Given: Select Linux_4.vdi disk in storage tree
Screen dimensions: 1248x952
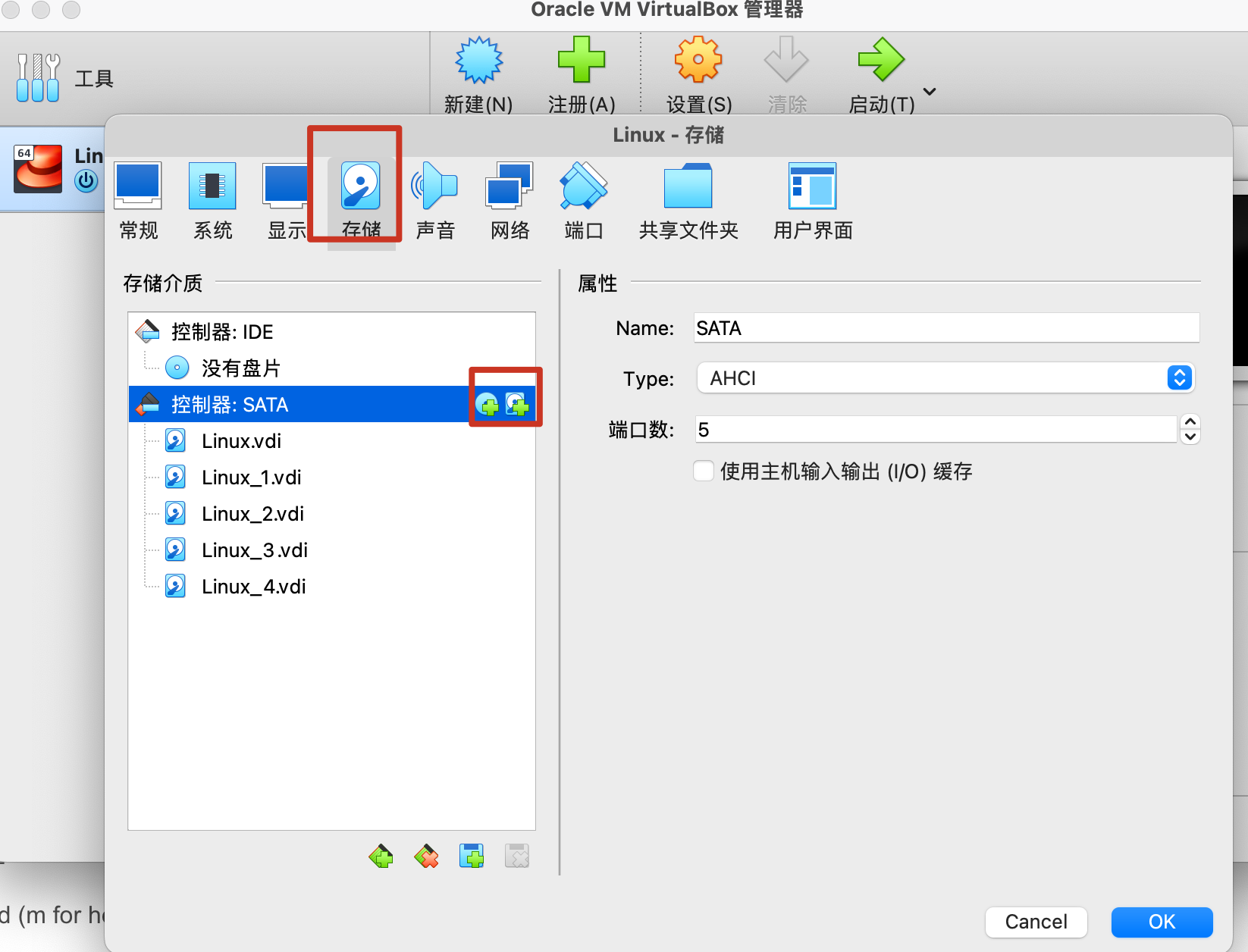Looking at the screenshot, I should 332,586.
